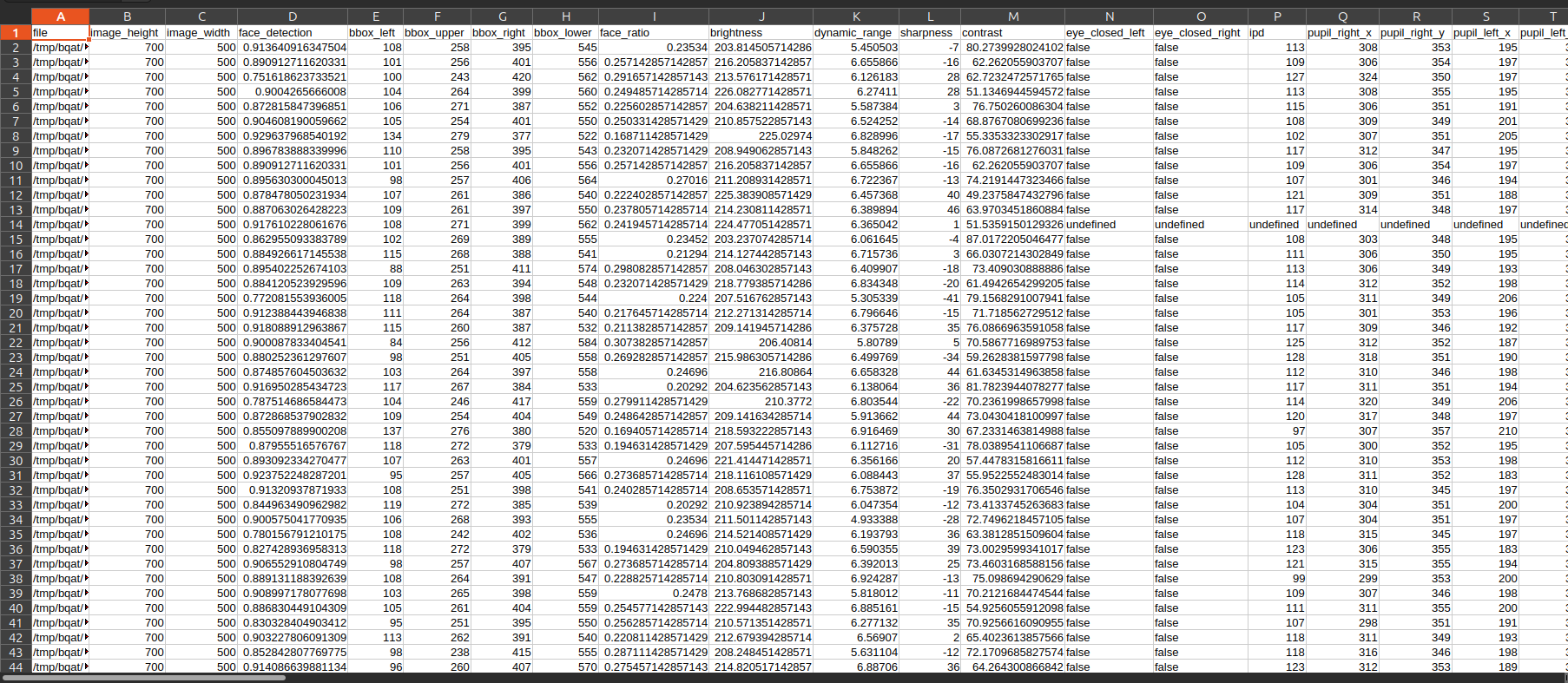This screenshot has height=683, width=1568.
Task: Select the entire column A header
Action: pos(60,16)
